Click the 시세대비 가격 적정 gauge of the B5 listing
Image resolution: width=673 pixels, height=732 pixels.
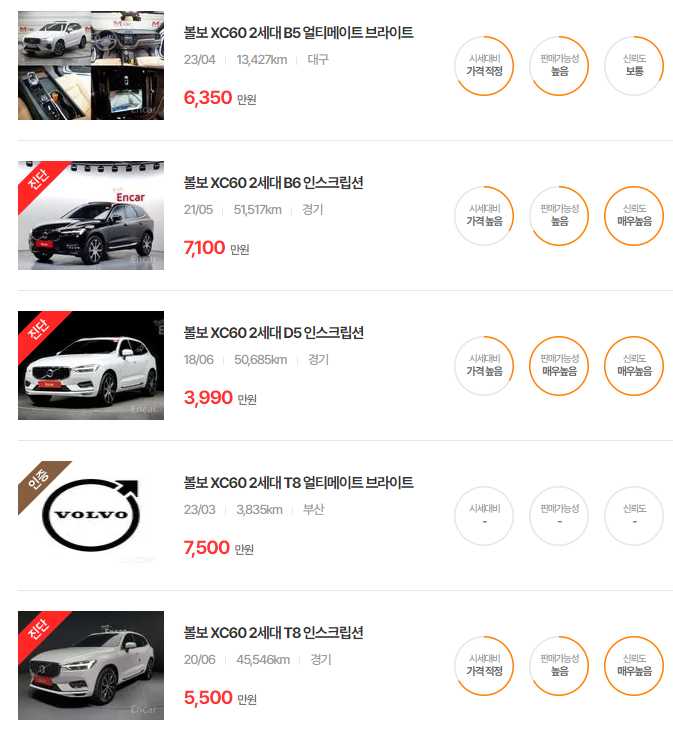pos(484,66)
